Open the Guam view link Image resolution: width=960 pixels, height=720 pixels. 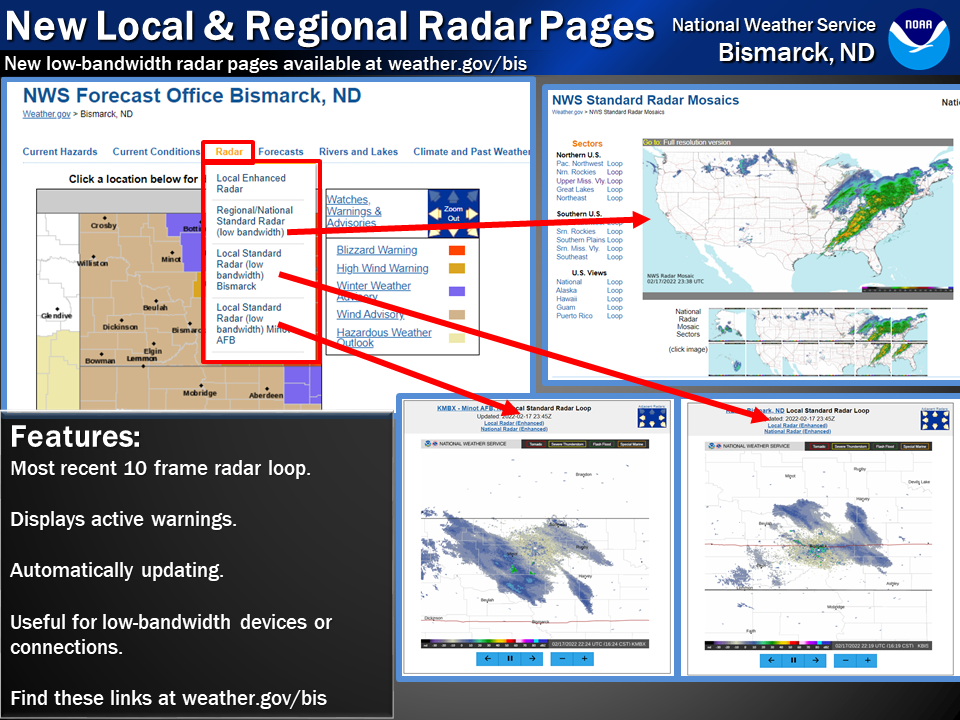tap(566, 307)
